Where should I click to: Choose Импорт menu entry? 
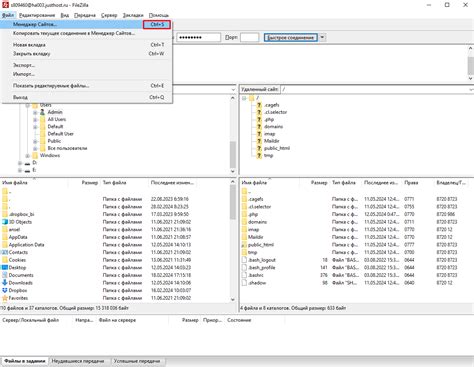pyautogui.click(x=87, y=74)
